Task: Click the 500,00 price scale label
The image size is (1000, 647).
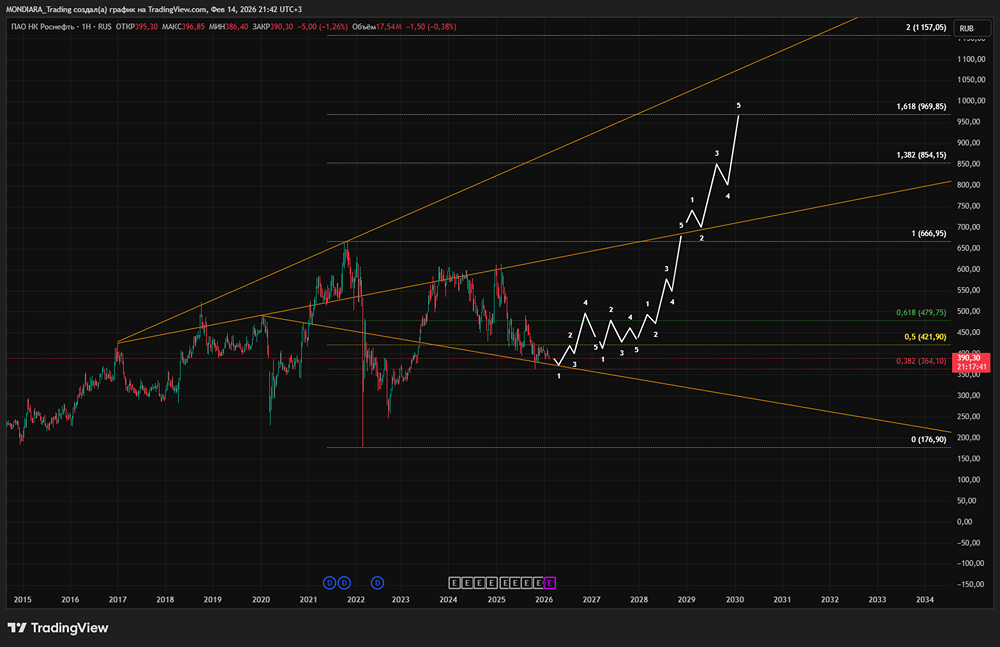Action: (x=971, y=311)
